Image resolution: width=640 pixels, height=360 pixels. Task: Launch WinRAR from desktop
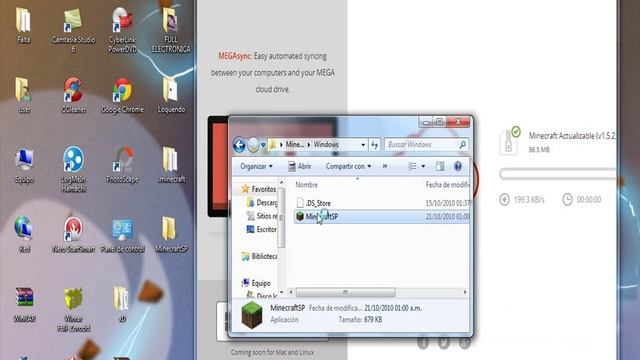point(24,304)
